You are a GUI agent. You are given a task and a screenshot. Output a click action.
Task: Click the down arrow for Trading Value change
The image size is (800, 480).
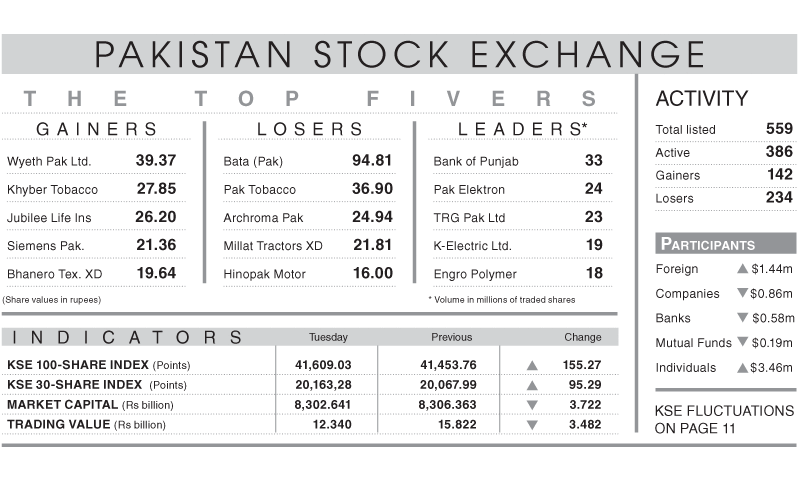[532, 425]
